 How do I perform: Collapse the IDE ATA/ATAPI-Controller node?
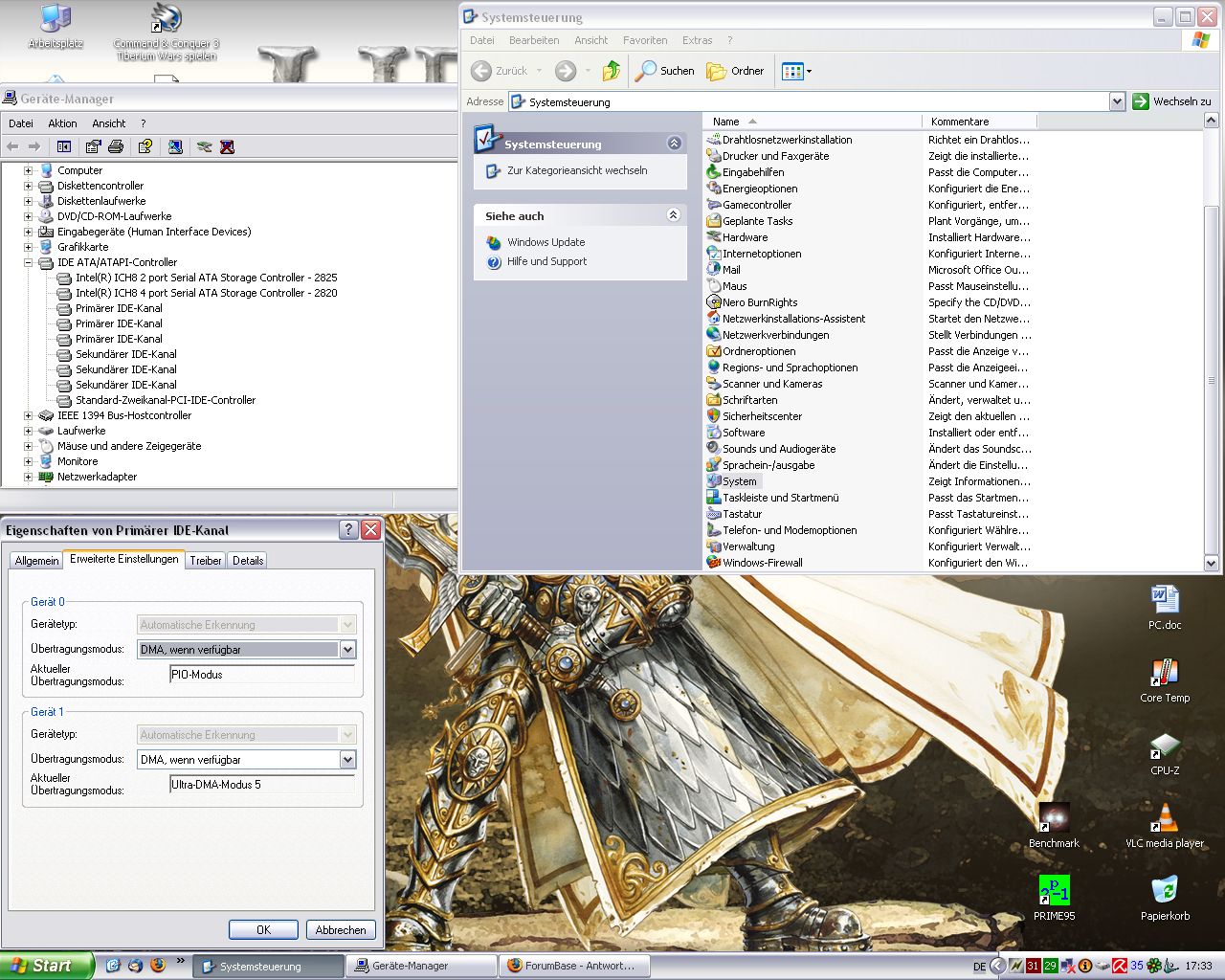[29, 262]
